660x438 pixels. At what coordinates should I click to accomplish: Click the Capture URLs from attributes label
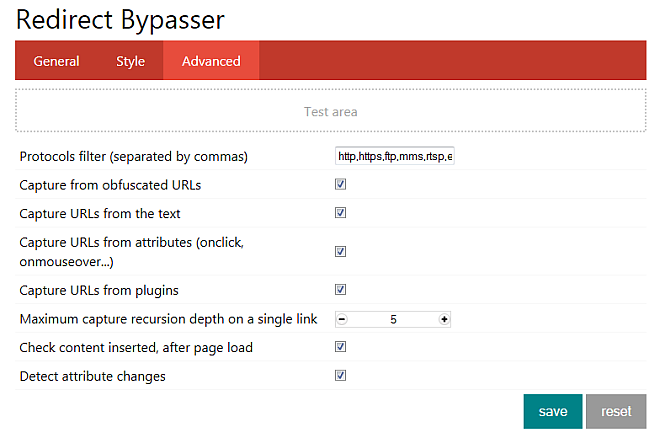tap(131, 252)
